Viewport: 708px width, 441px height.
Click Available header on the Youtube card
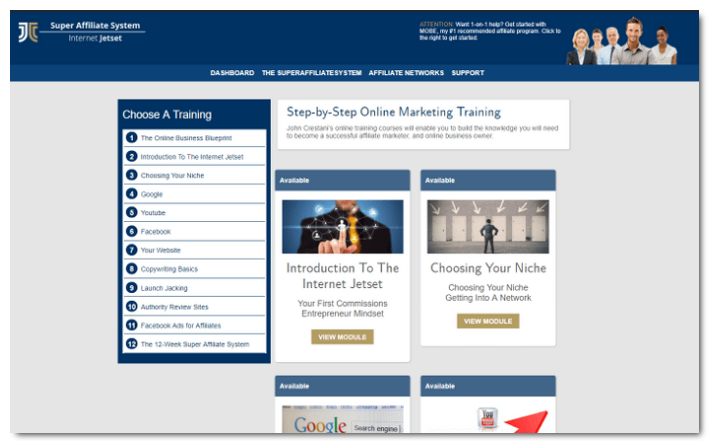pos(488,386)
